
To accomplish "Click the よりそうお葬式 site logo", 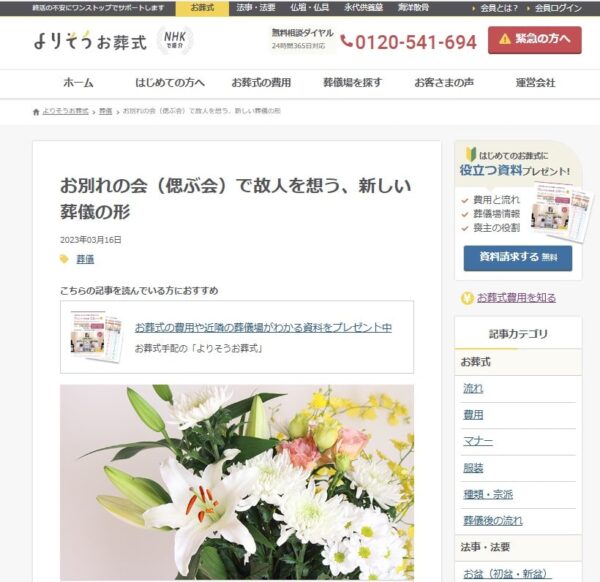I will pos(90,41).
